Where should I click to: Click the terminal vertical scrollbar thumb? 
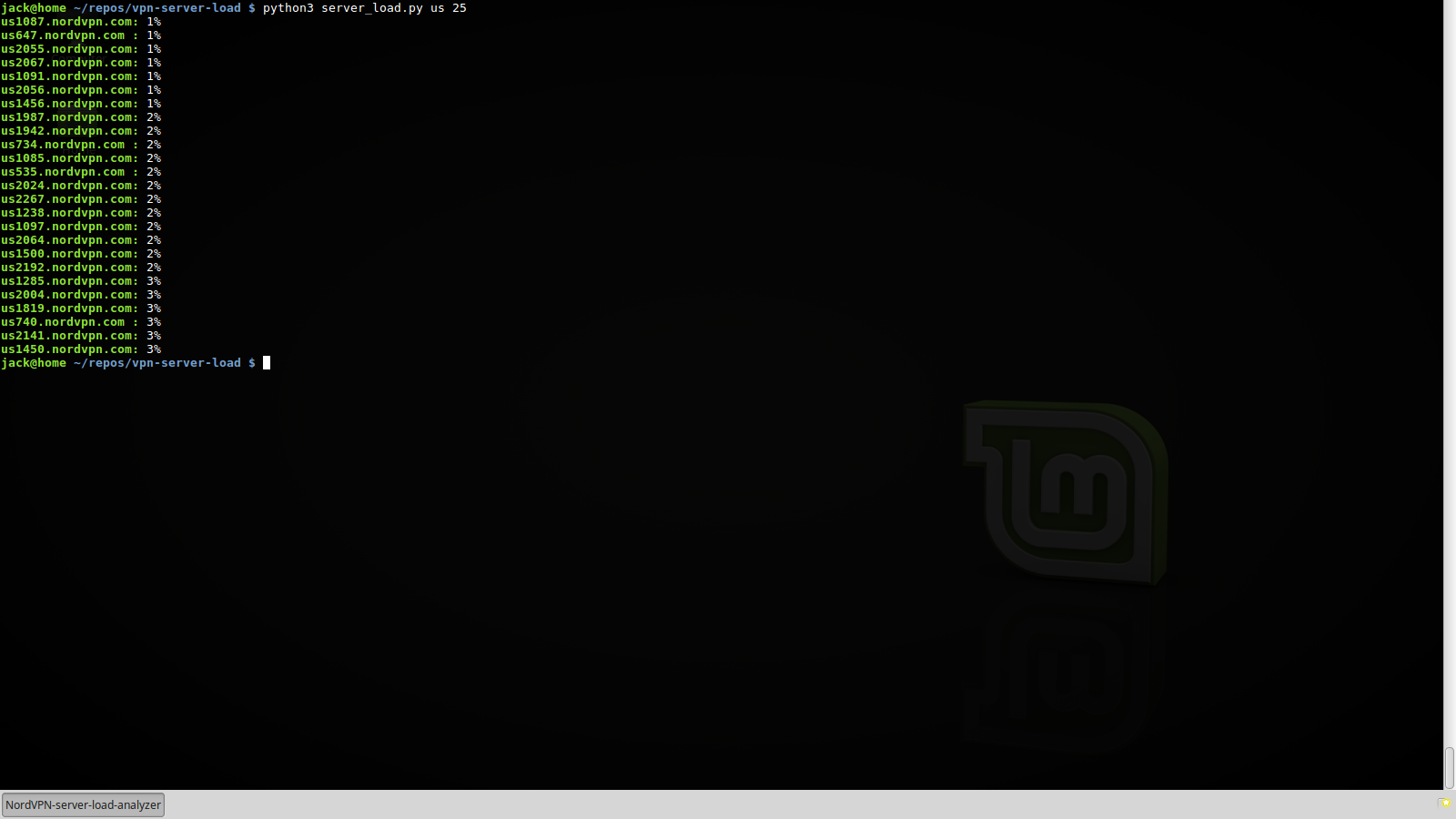coord(1450,768)
